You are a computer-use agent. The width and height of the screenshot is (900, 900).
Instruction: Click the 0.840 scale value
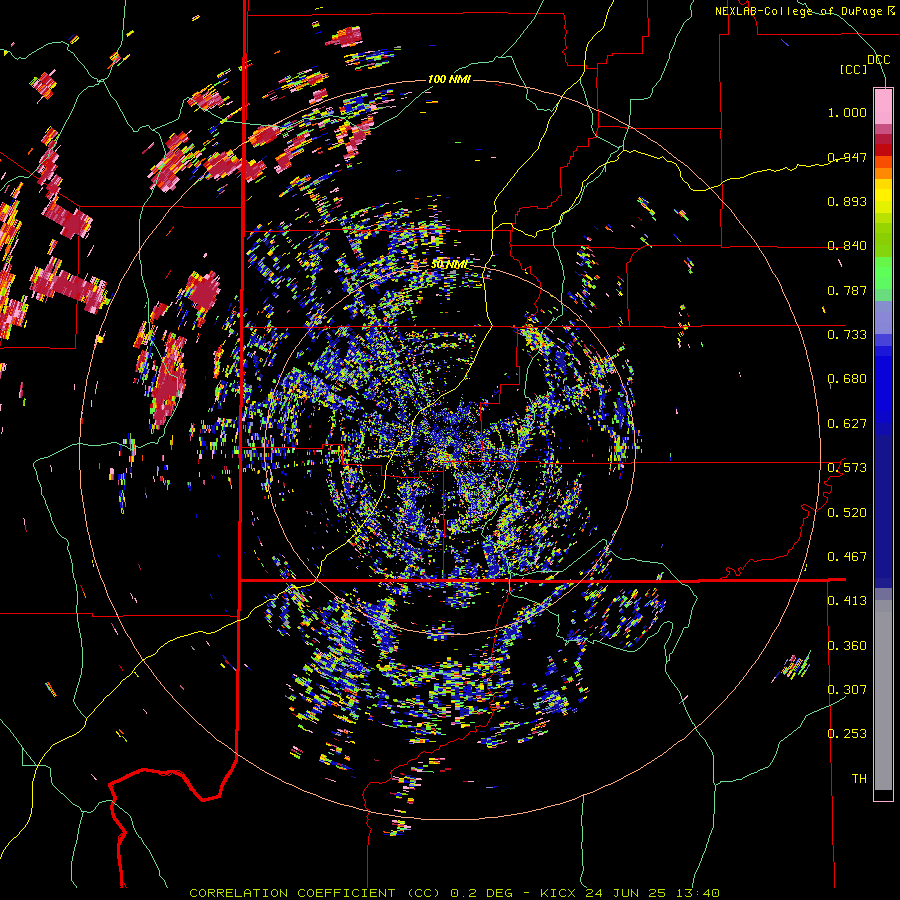point(847,246)
